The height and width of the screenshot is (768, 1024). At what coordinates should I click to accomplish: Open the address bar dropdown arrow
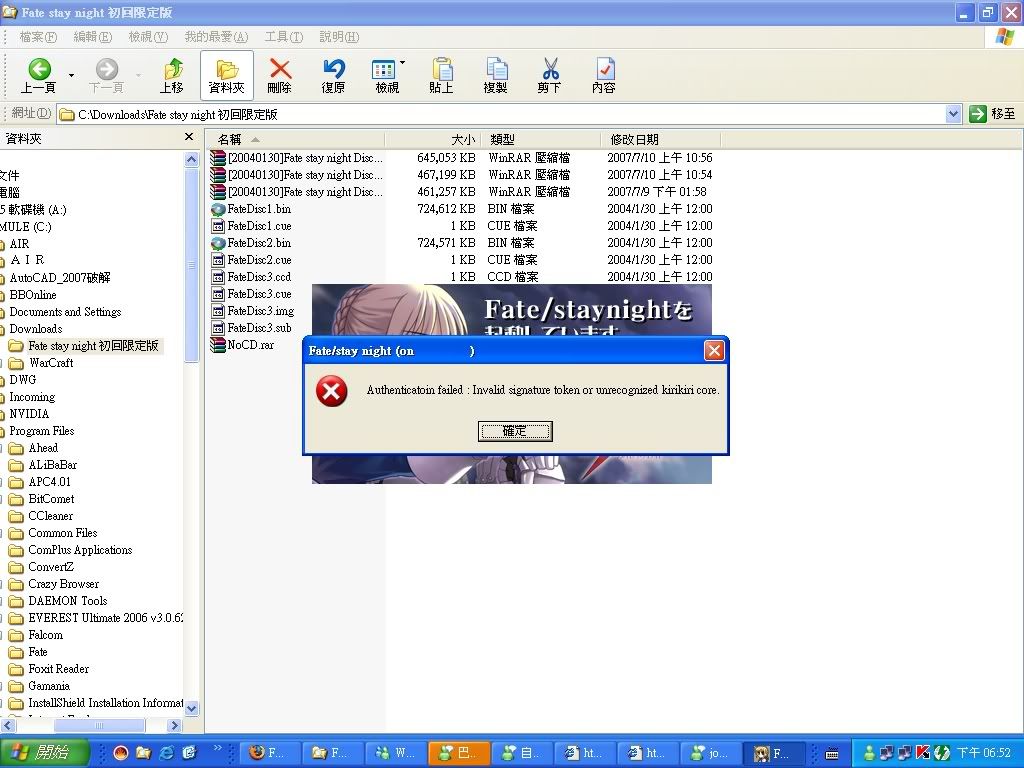[953, 114]
